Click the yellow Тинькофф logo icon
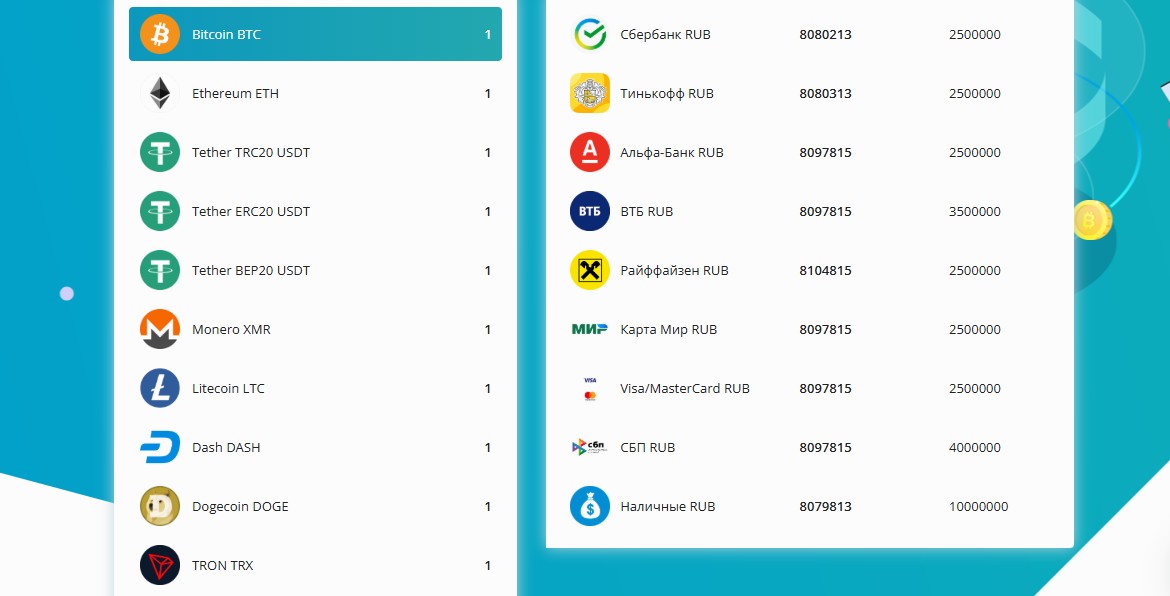Screen dimensions: 1170x596 tap(589, 93)
